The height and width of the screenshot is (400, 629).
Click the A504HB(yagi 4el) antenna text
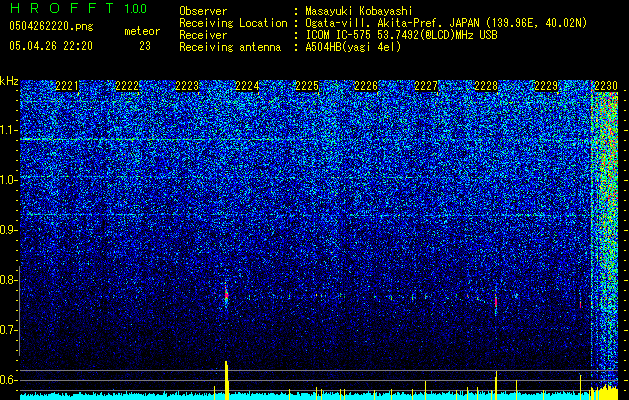coord(353,47)
